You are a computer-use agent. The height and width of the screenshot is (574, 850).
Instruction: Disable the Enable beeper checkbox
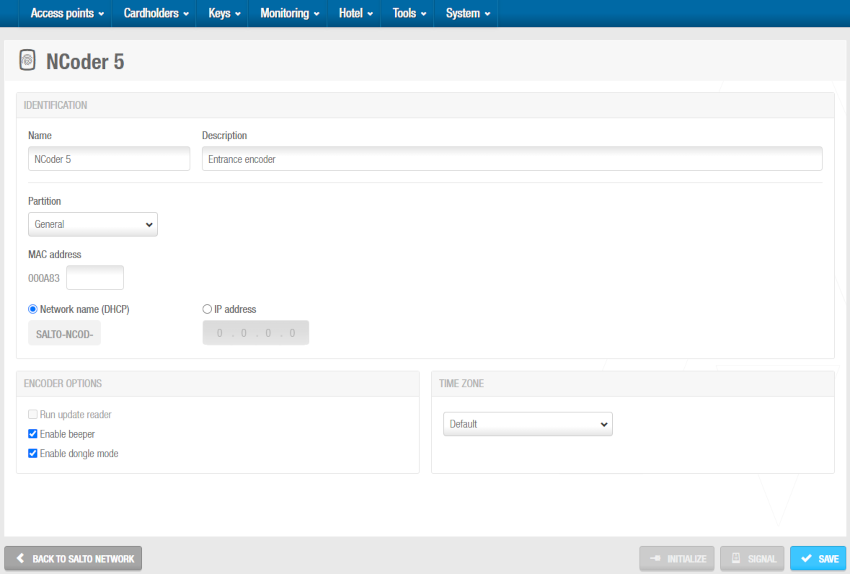(33, 434)
